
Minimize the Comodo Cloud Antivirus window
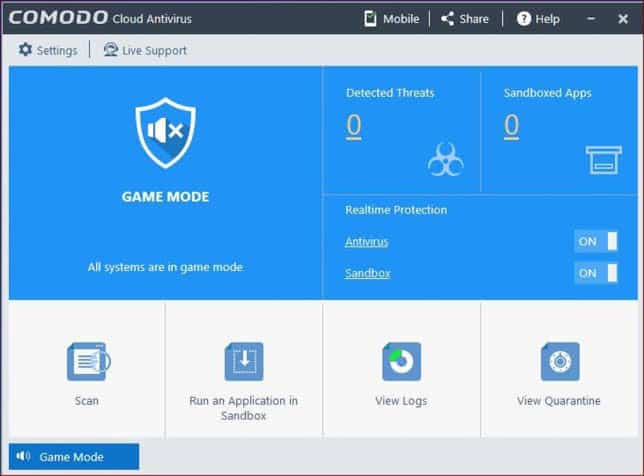(591, 19)
